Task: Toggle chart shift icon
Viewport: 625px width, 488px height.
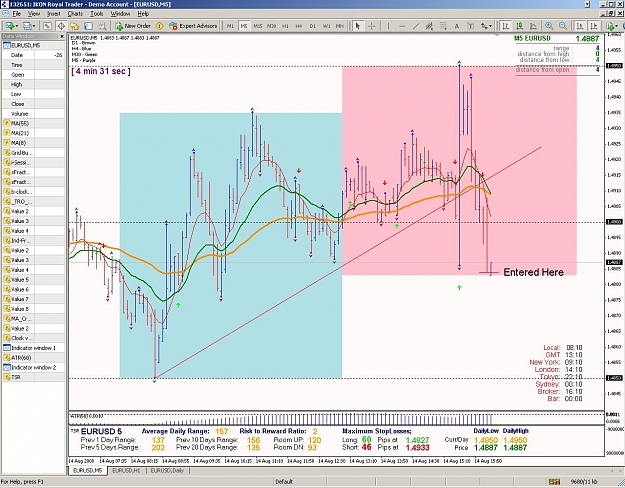Action: [594, 26]
